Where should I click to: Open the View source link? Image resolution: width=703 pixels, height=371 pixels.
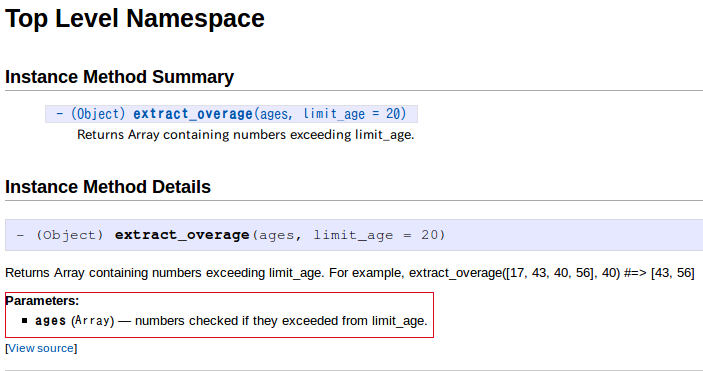coord(41,348)
